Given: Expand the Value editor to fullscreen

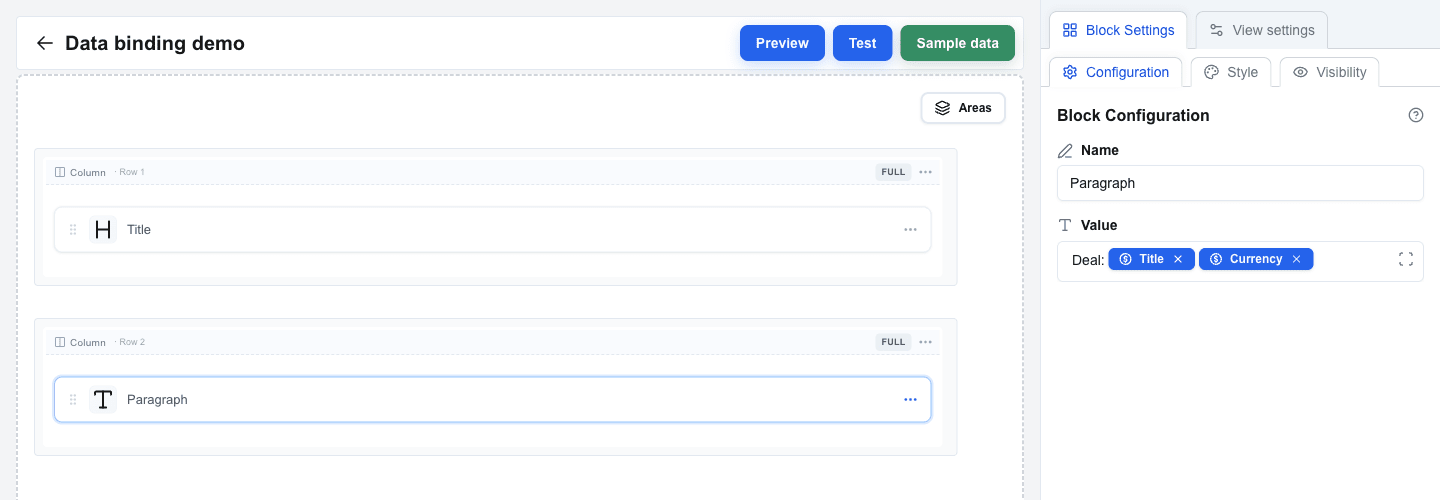Looking at the screenshot, I should point(1405,260).
